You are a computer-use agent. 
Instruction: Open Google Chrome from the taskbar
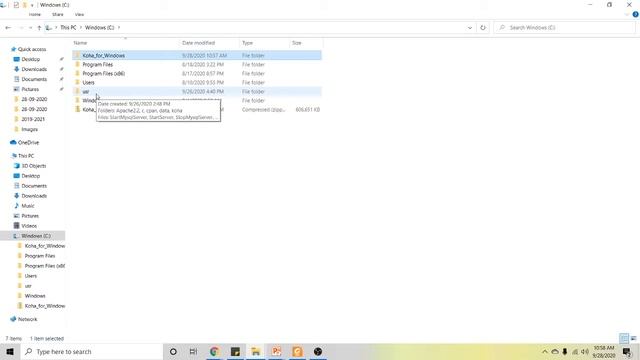pos(214,351)
